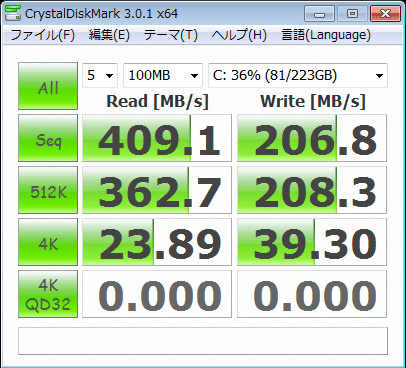Select the 512K write result 208.3

[312, 190]
